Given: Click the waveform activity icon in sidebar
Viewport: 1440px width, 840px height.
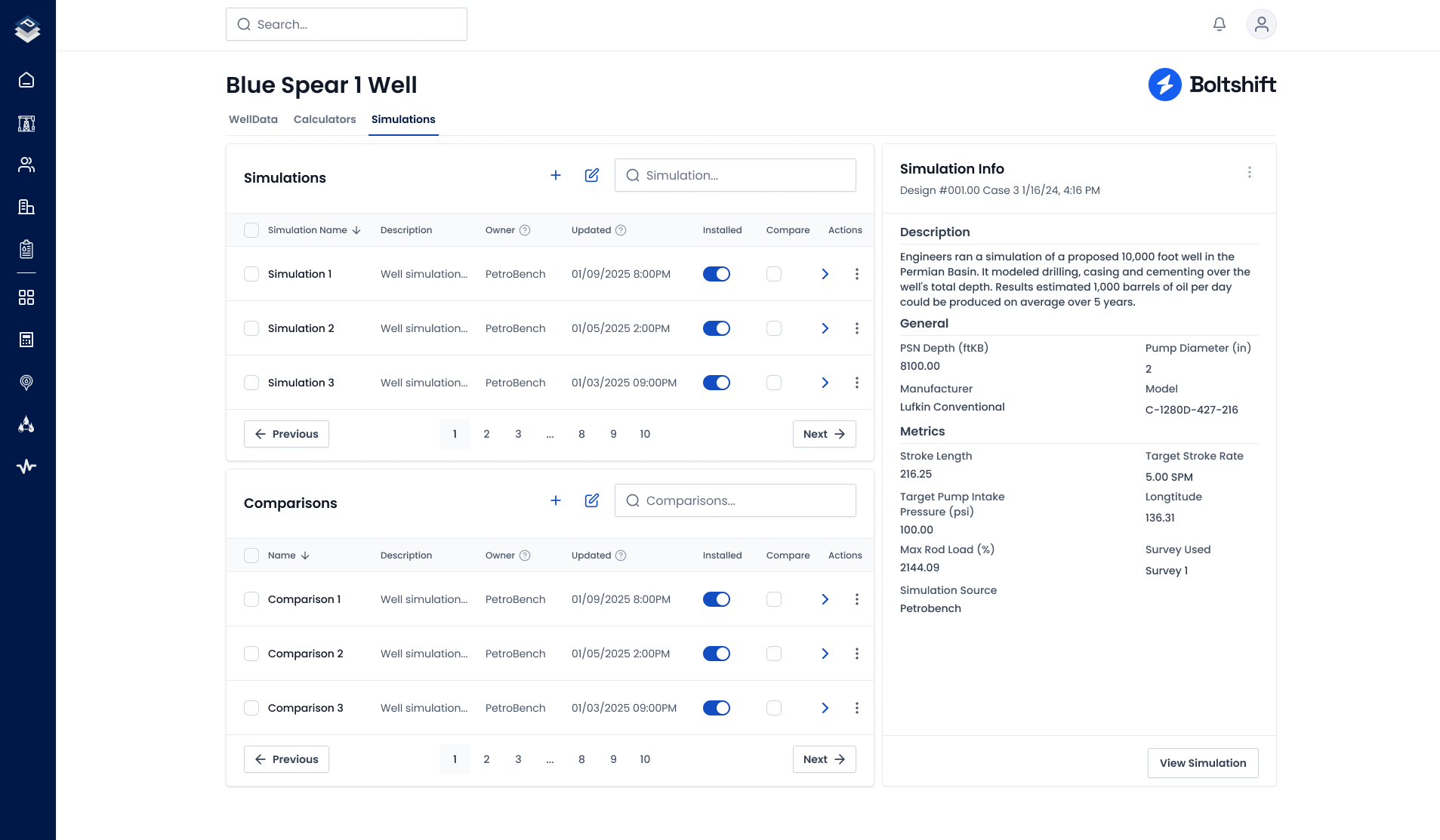Looking at the screenshot, I should [x=26, y=466].
